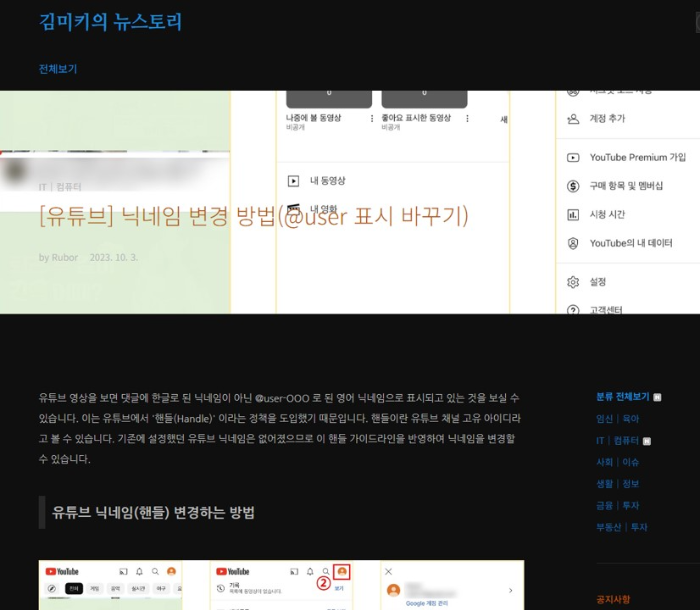
Task: Click the history clock icon beside 기록
Action: point(221,588)
